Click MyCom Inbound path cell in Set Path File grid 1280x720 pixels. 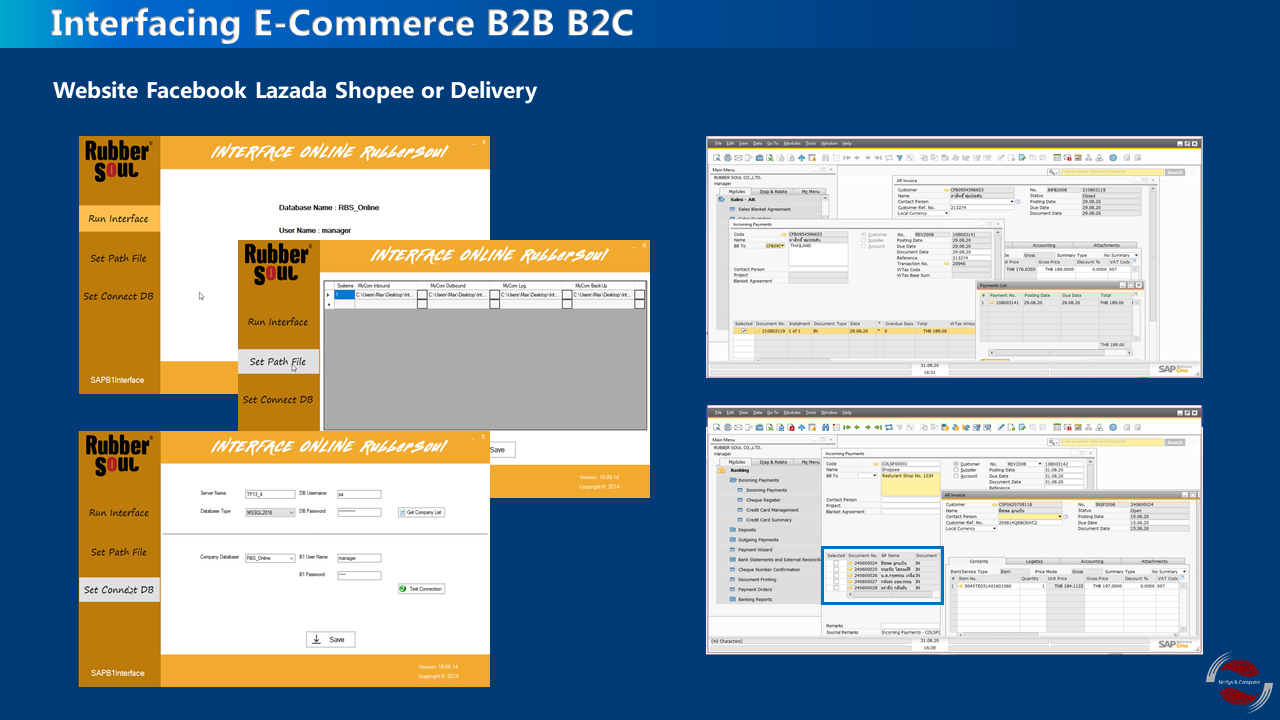(386, 295)
